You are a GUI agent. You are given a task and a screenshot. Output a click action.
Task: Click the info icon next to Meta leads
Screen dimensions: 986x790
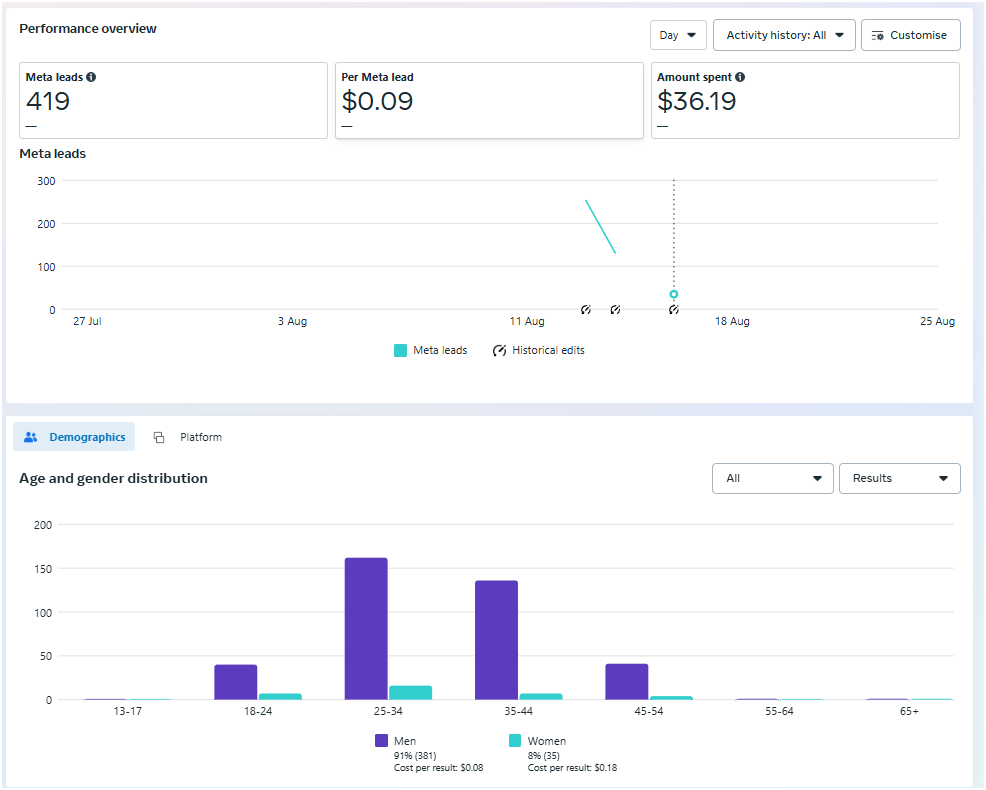92,77
